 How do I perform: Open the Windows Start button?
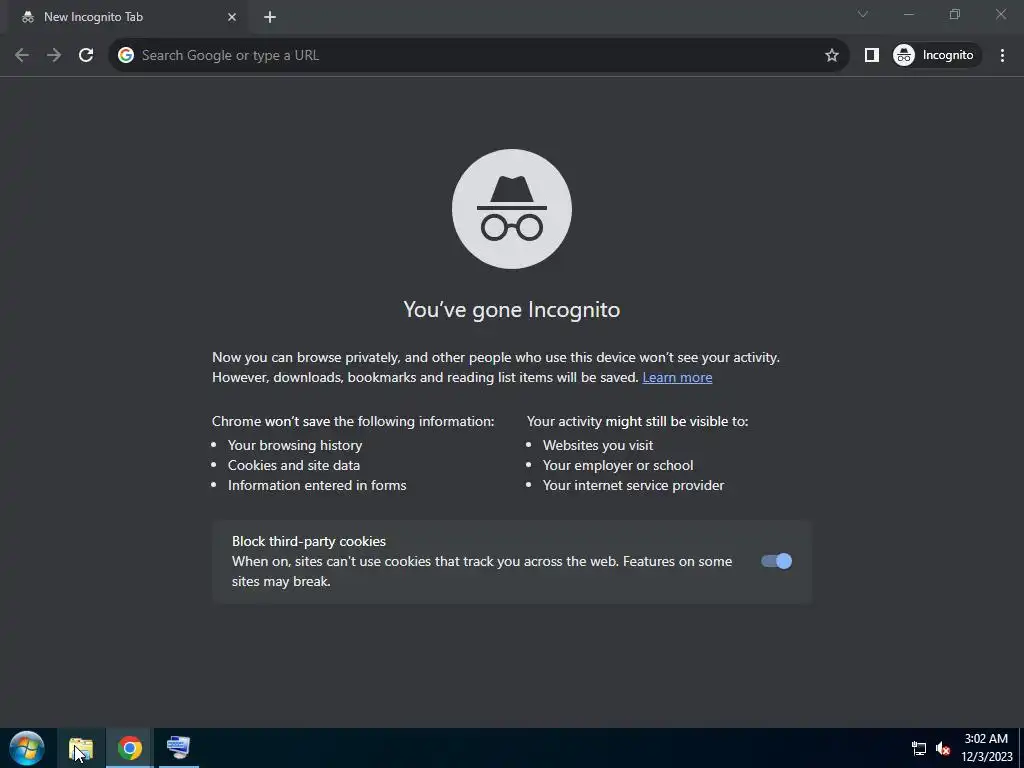tap(27, 748)
